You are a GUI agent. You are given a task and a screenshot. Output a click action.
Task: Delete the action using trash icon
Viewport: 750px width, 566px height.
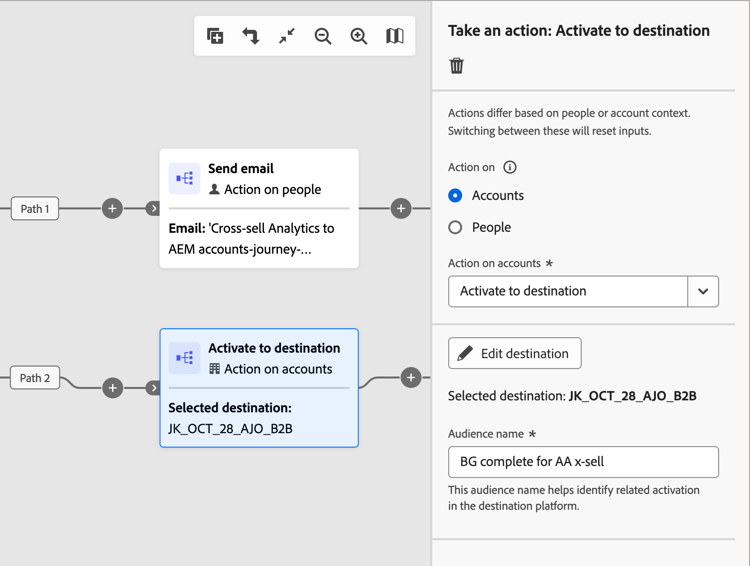pyautogui.click(x=457, y=66)
